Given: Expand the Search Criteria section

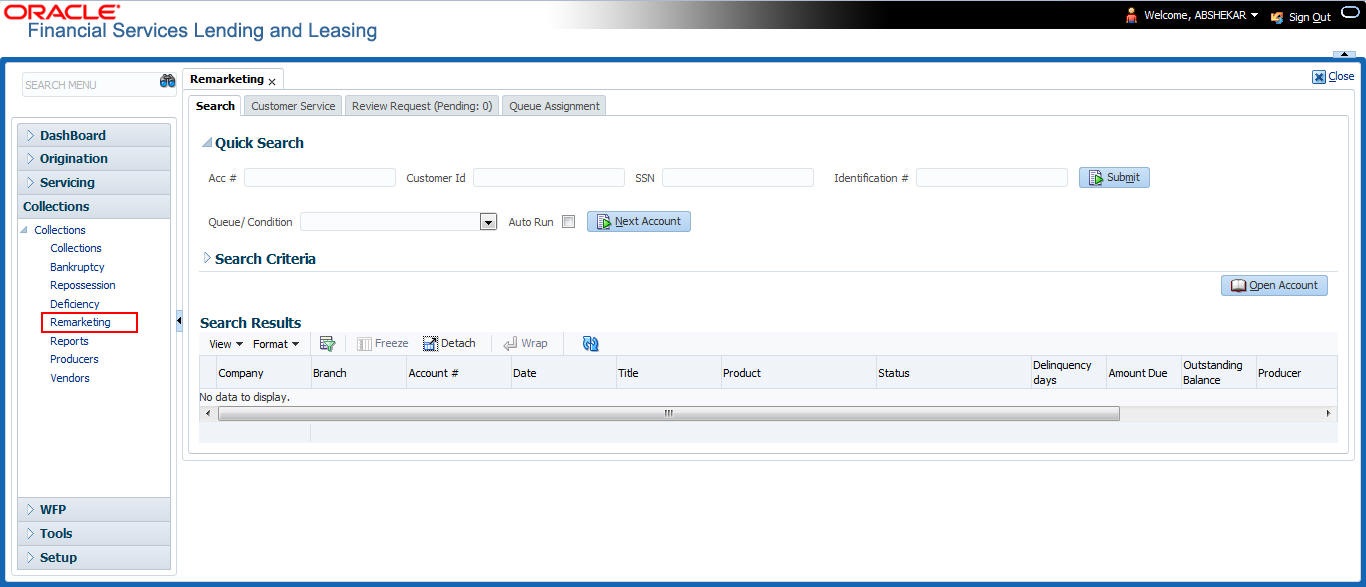Looking at the screenshot, I should [207, 258].
